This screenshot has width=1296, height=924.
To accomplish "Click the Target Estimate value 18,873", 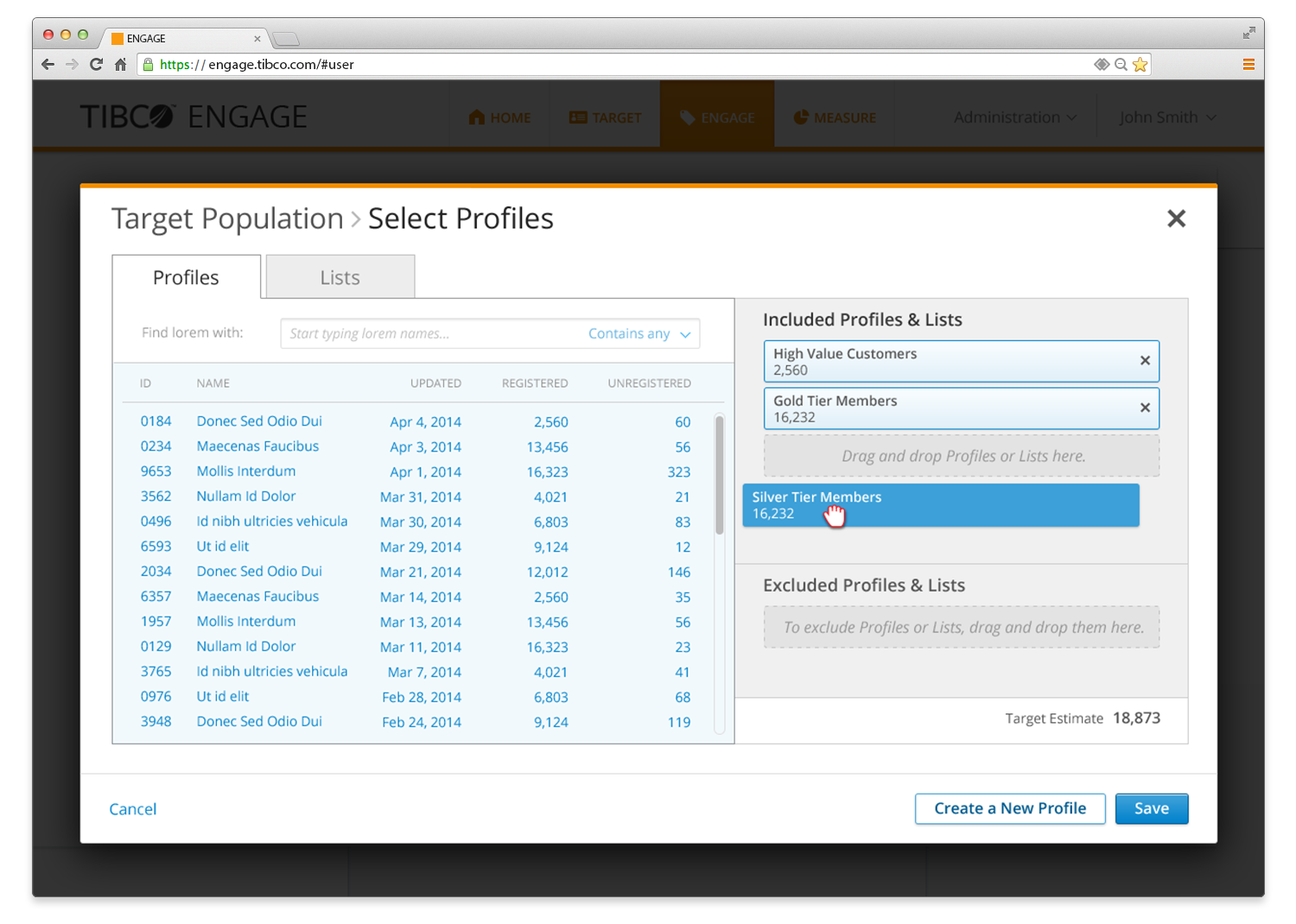I will [1136, 718].
